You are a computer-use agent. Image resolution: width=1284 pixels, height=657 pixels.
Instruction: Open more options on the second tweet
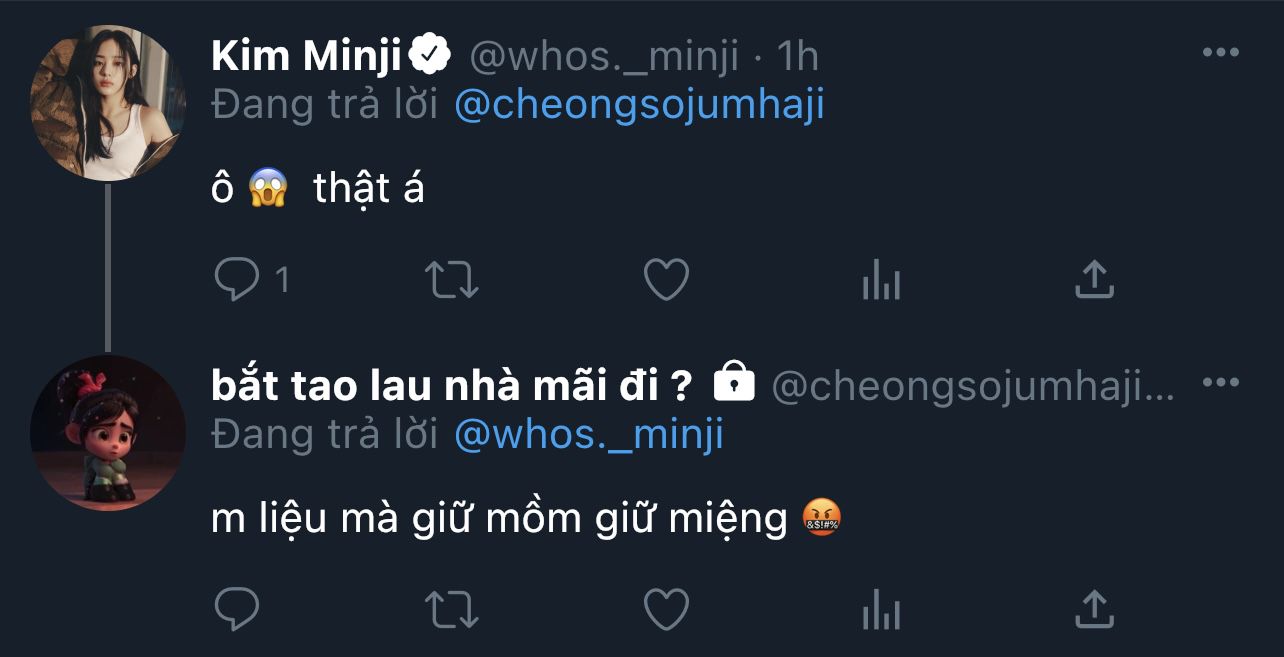coord(1220,384)
